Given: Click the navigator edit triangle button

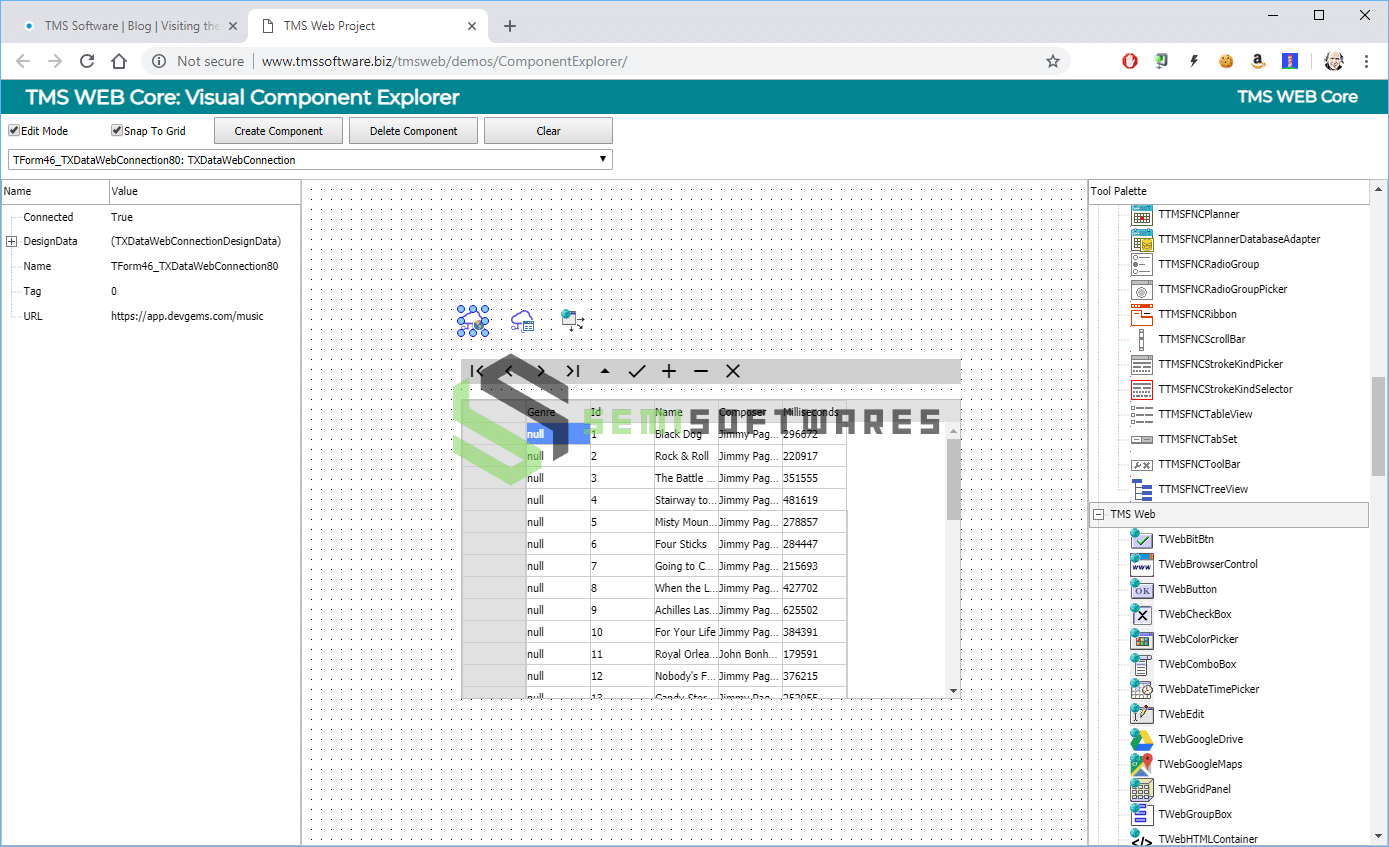Looking at the screenshot, I should tap(605, 371).
